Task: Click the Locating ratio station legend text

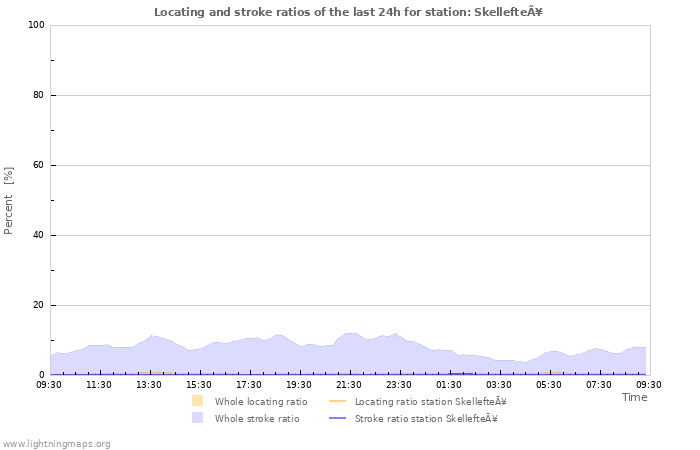Action: point(430,401)
